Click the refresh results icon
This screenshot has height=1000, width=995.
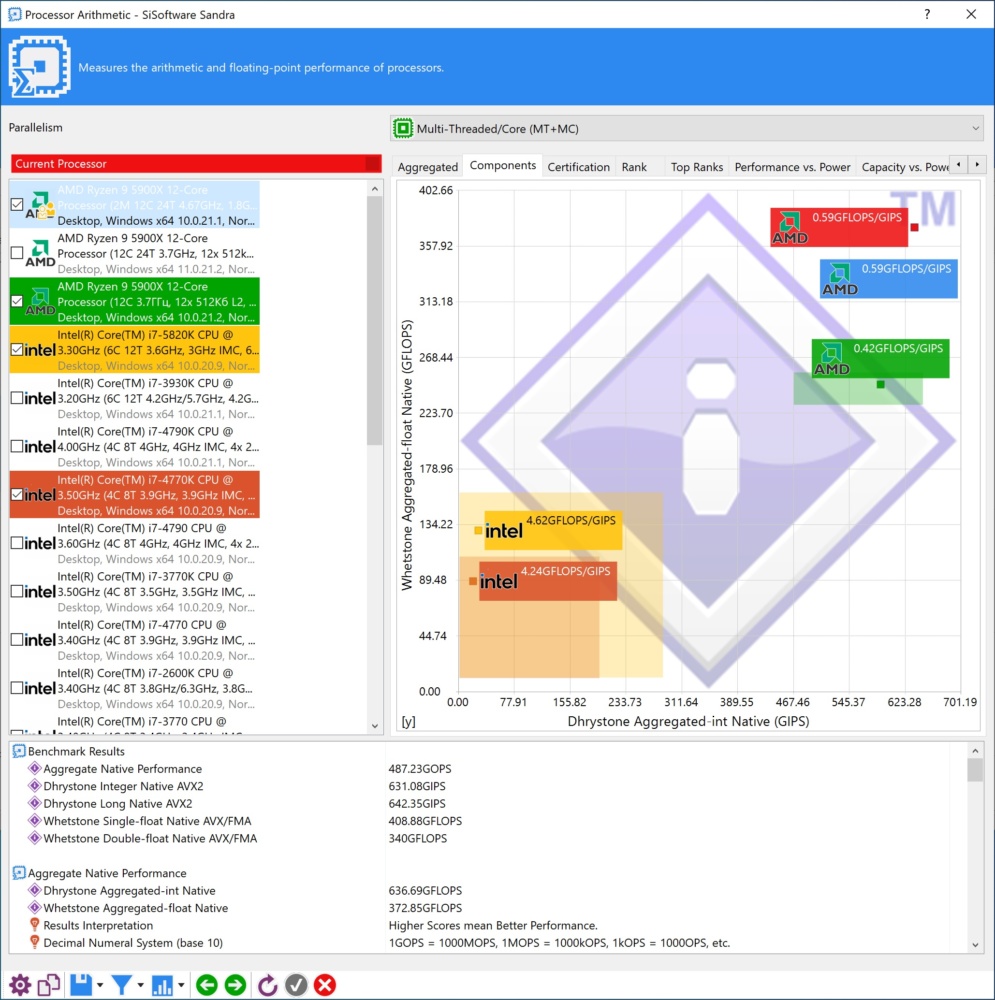click(x=267, y=985)
